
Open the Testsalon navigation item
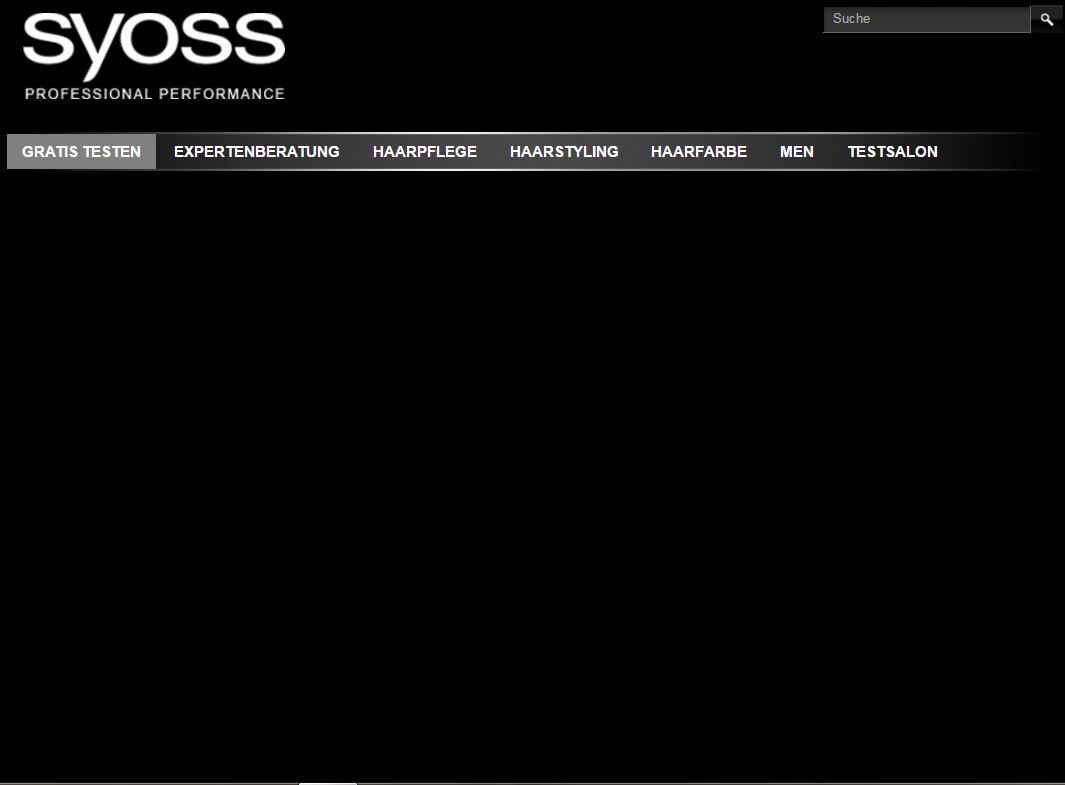[x=892, y=151]
